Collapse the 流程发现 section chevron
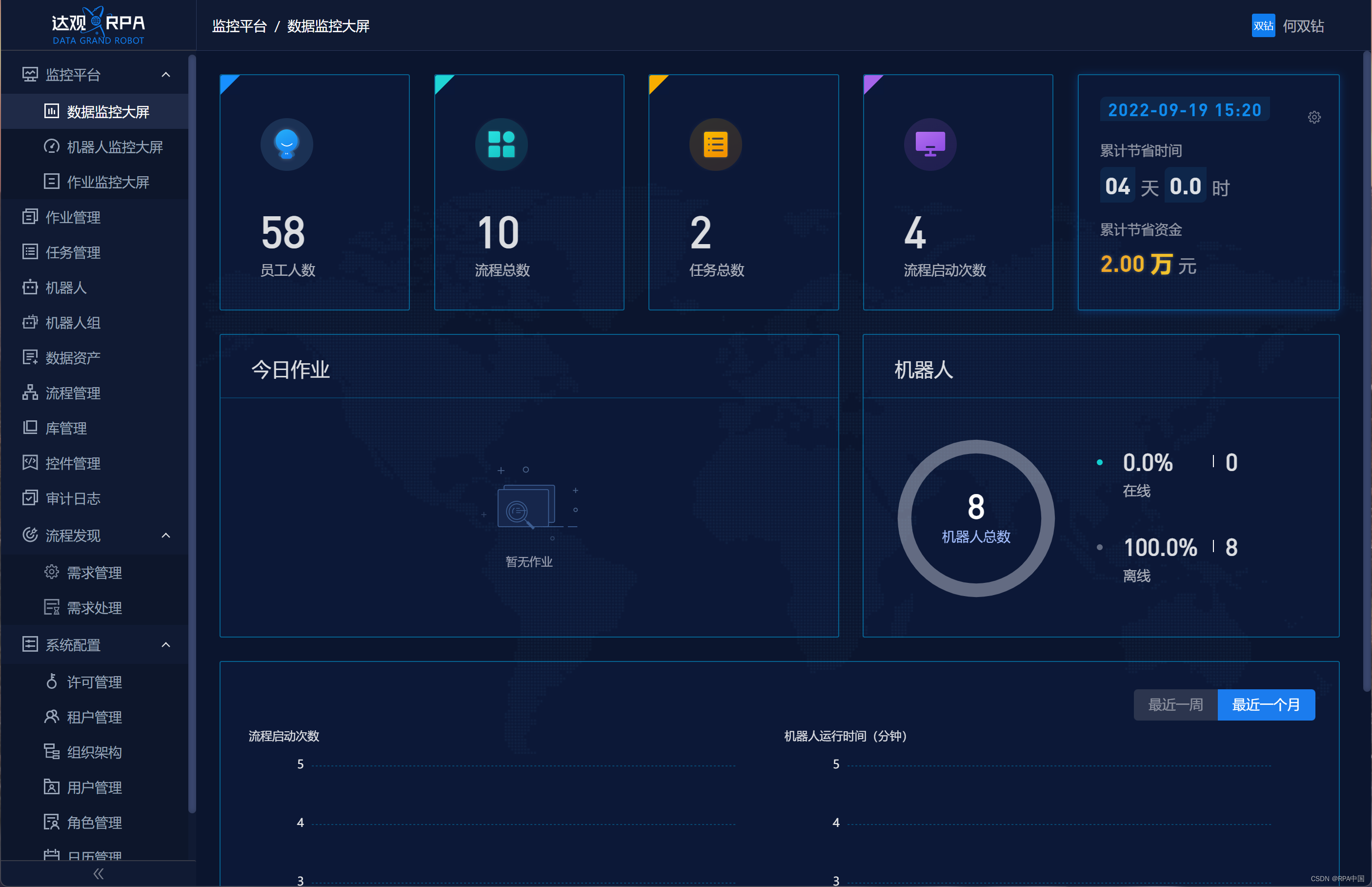1372x887 pixels. [166, 536]
